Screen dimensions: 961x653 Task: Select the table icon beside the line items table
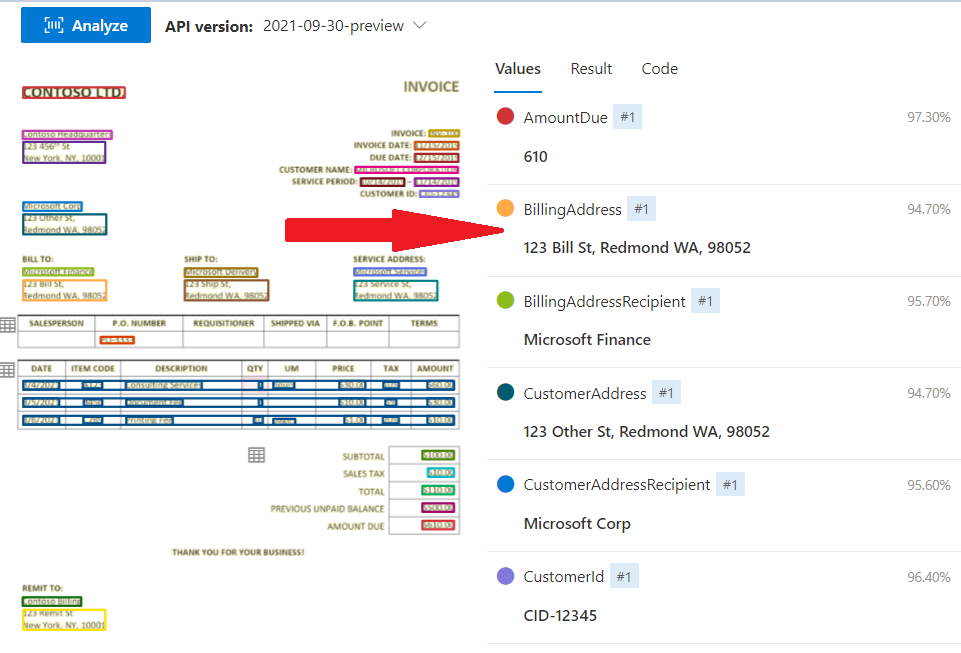(x=8, y=369)
